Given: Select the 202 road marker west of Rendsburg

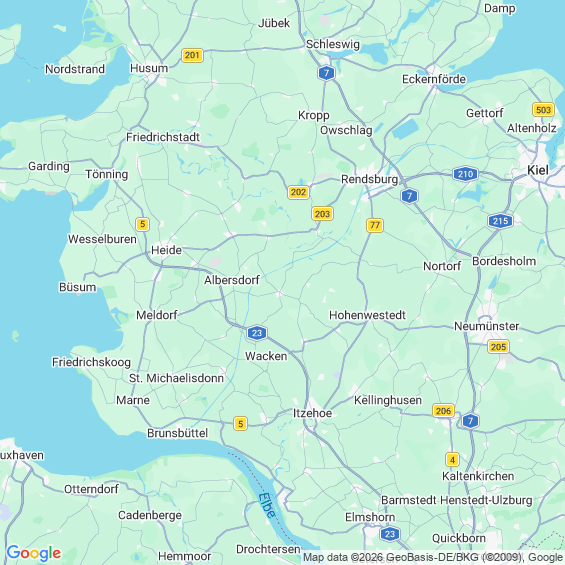Looking at the screenshot, I should point(298,192).
